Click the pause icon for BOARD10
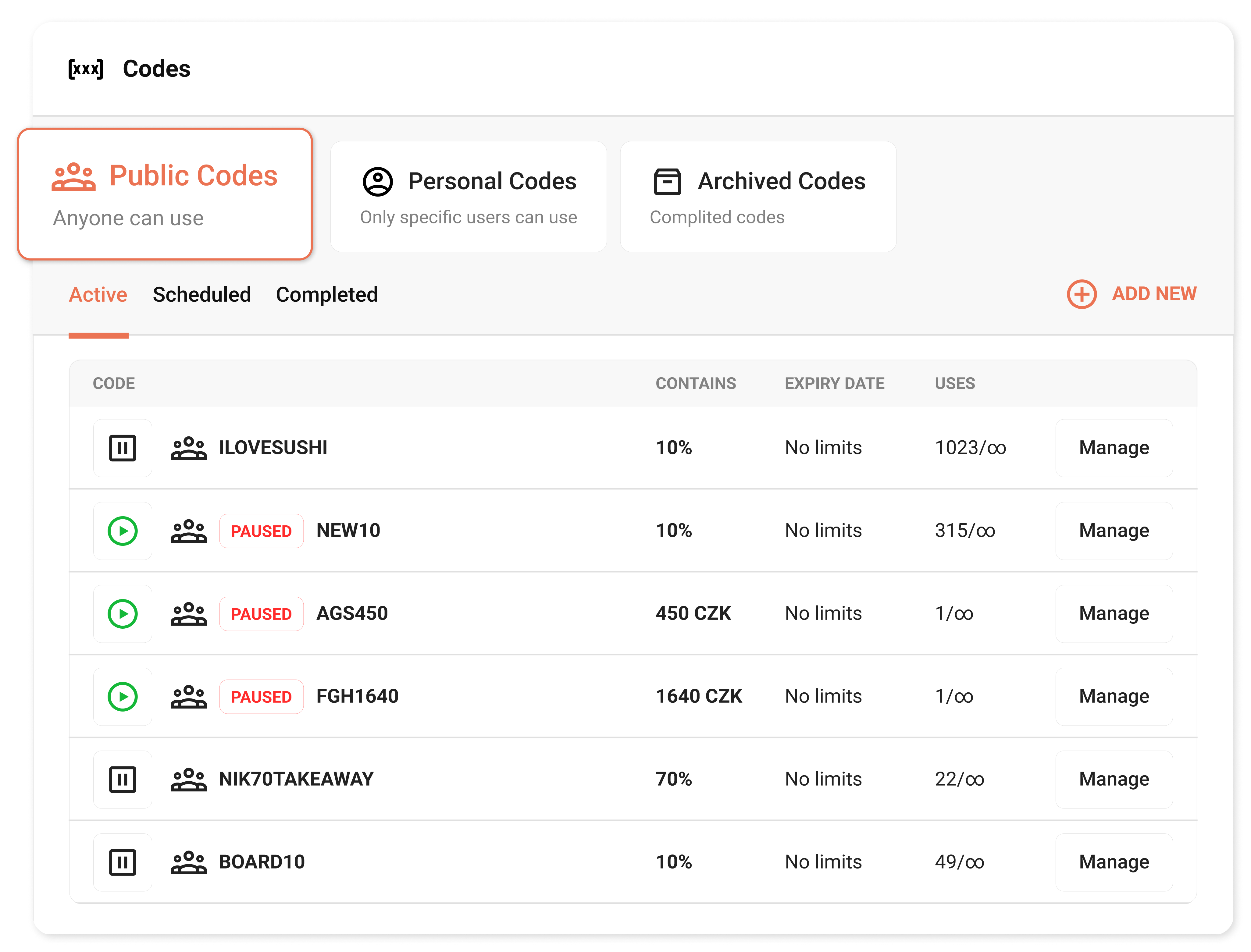 click(x=123, y=862)
